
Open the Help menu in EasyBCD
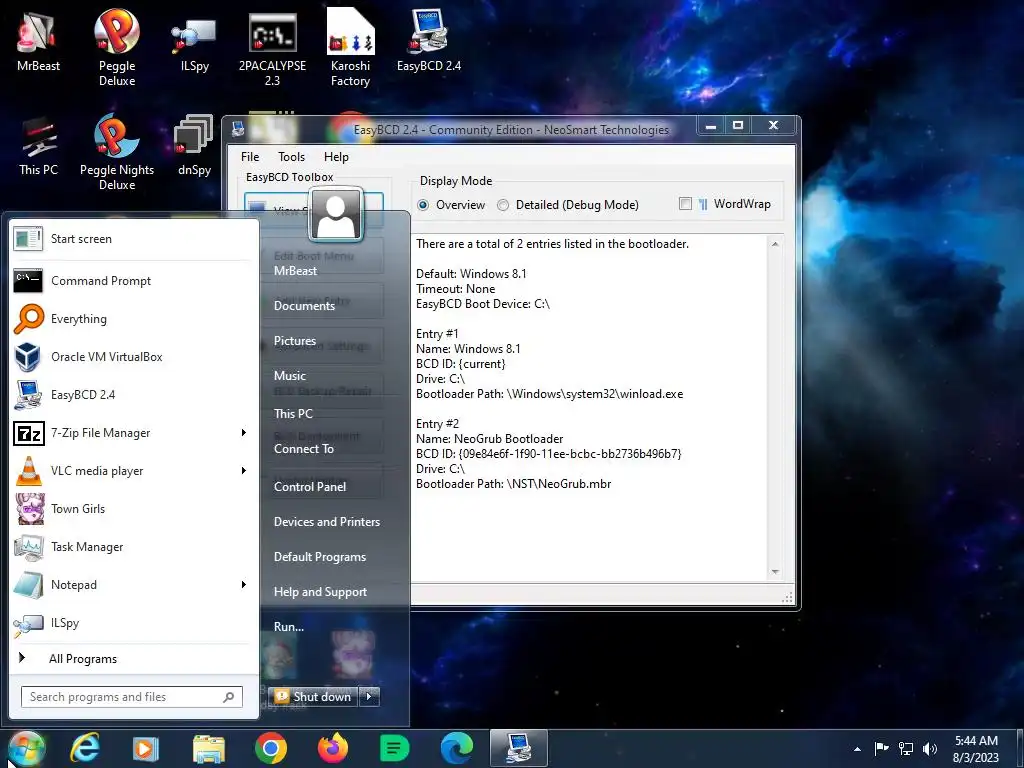click(336, 157)
